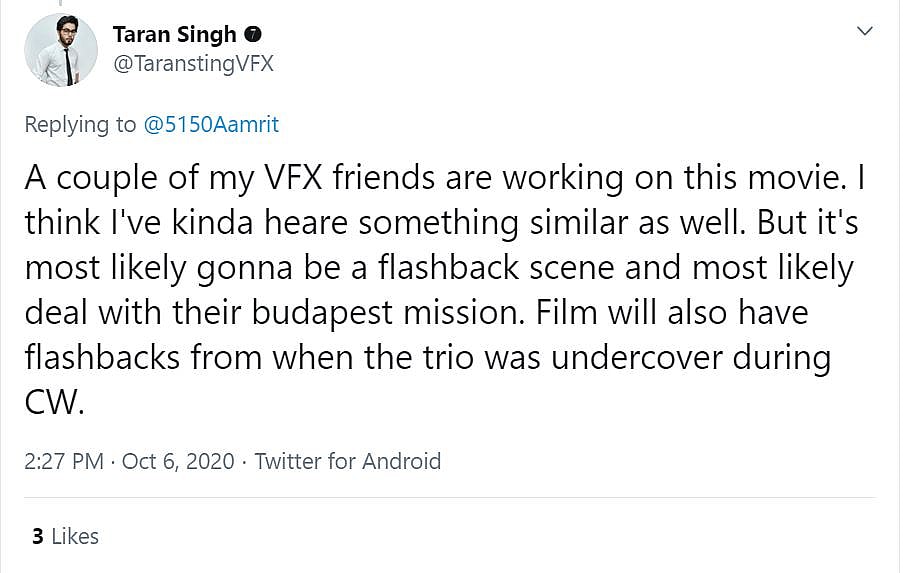Click the divider line above Likes
The height and width of the screenshot is (573, 904).
(x=450, y=498)
